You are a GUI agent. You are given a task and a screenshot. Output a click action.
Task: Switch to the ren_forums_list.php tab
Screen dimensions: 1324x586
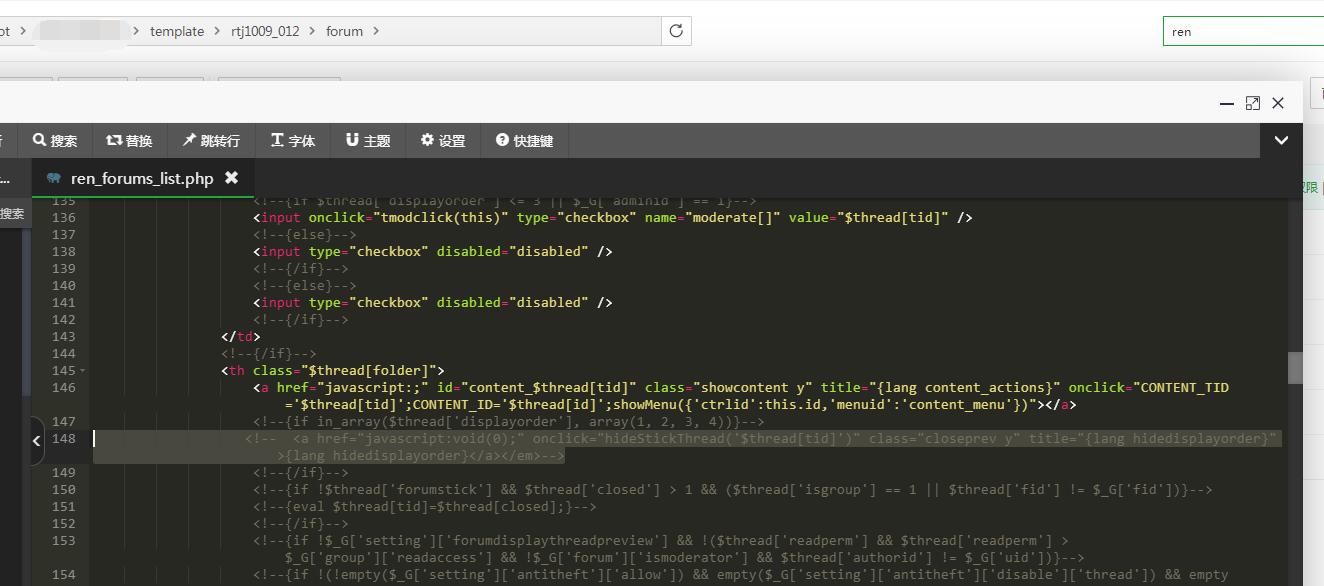coord(141,178)
